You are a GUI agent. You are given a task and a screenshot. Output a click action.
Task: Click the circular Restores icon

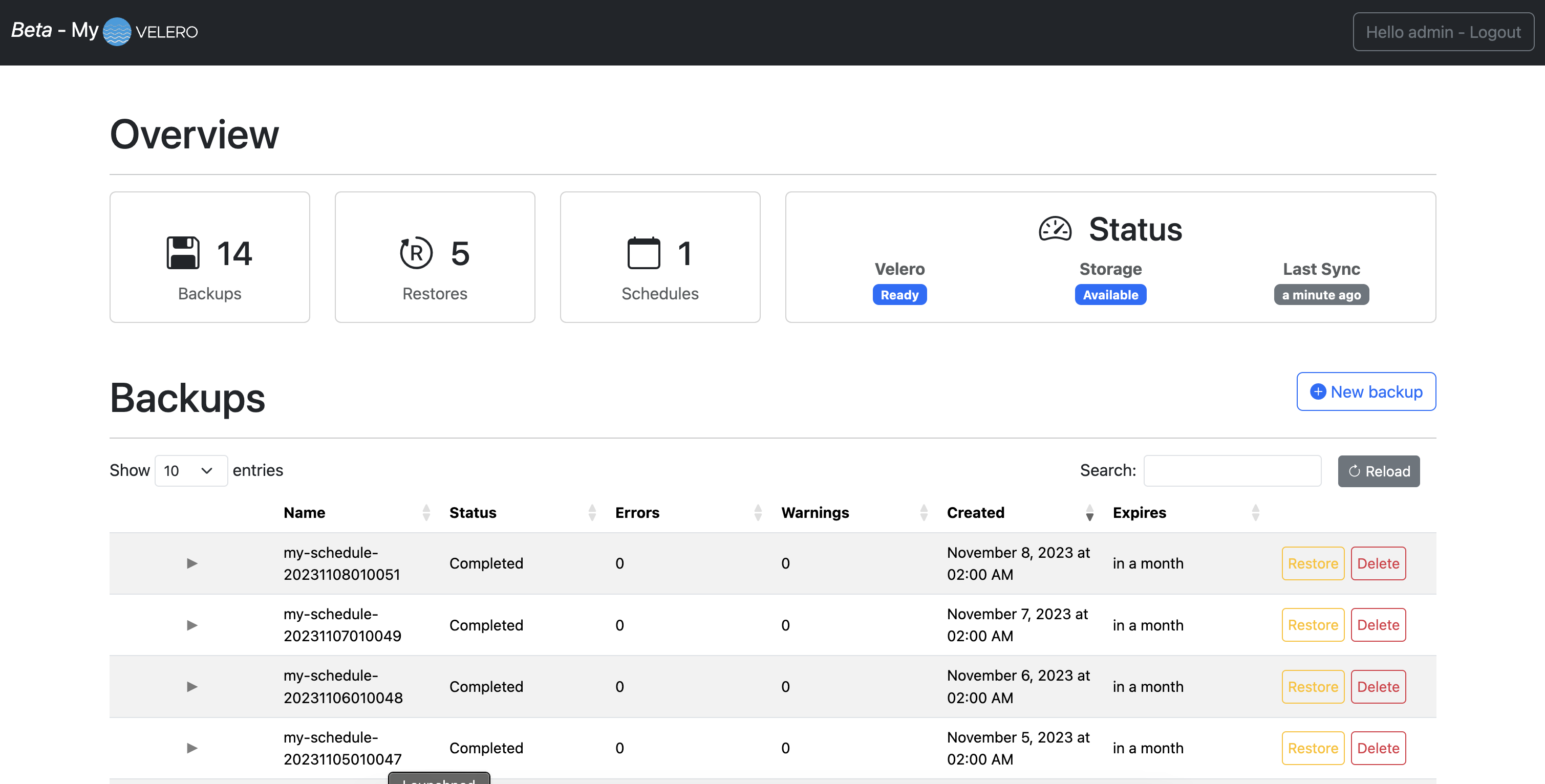point(416,253)
